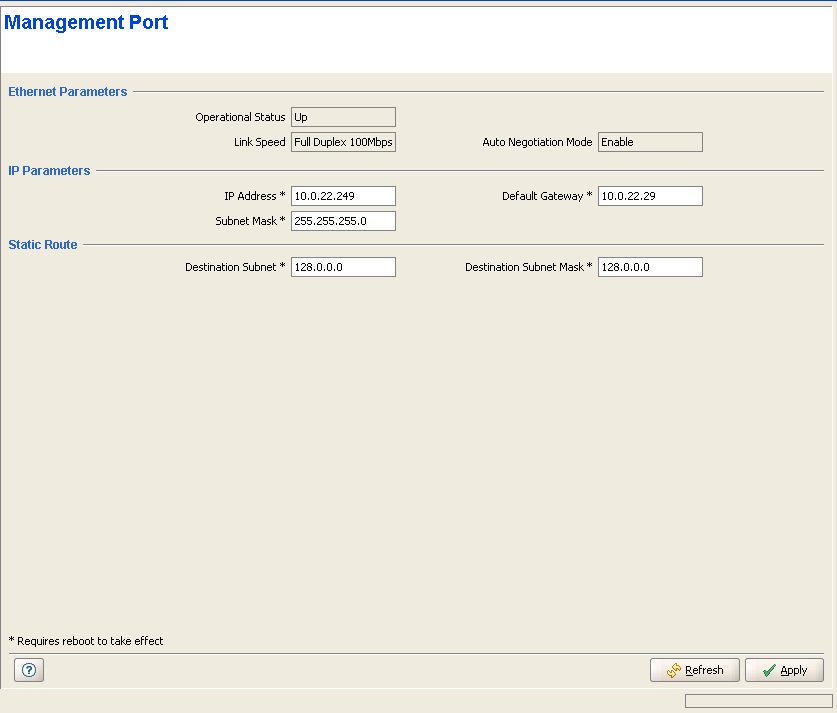837x713 pixels.
Task: Click the Ethernet Parameters section header
Action: [68, 92]
